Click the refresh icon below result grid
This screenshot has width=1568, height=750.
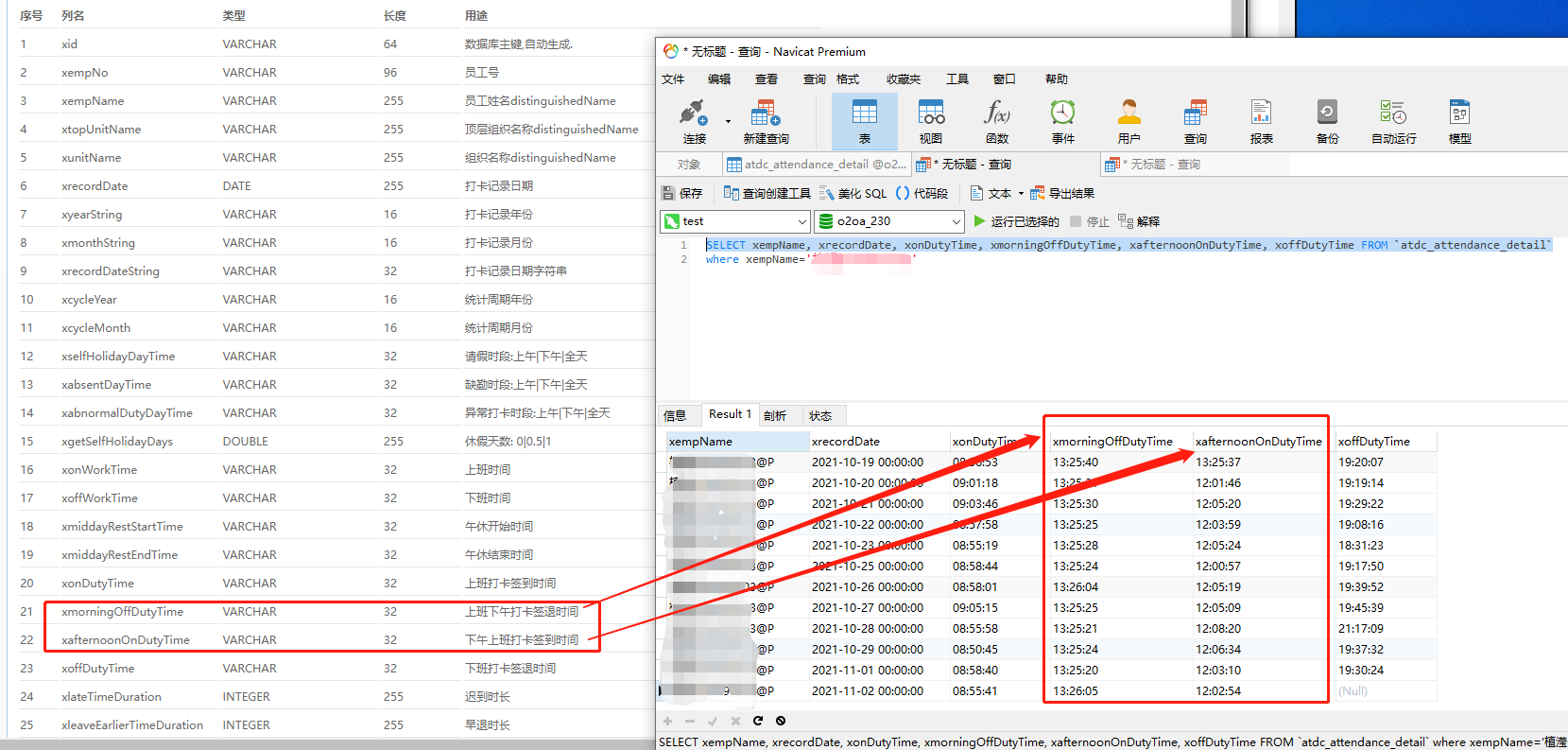click(758, 721)
